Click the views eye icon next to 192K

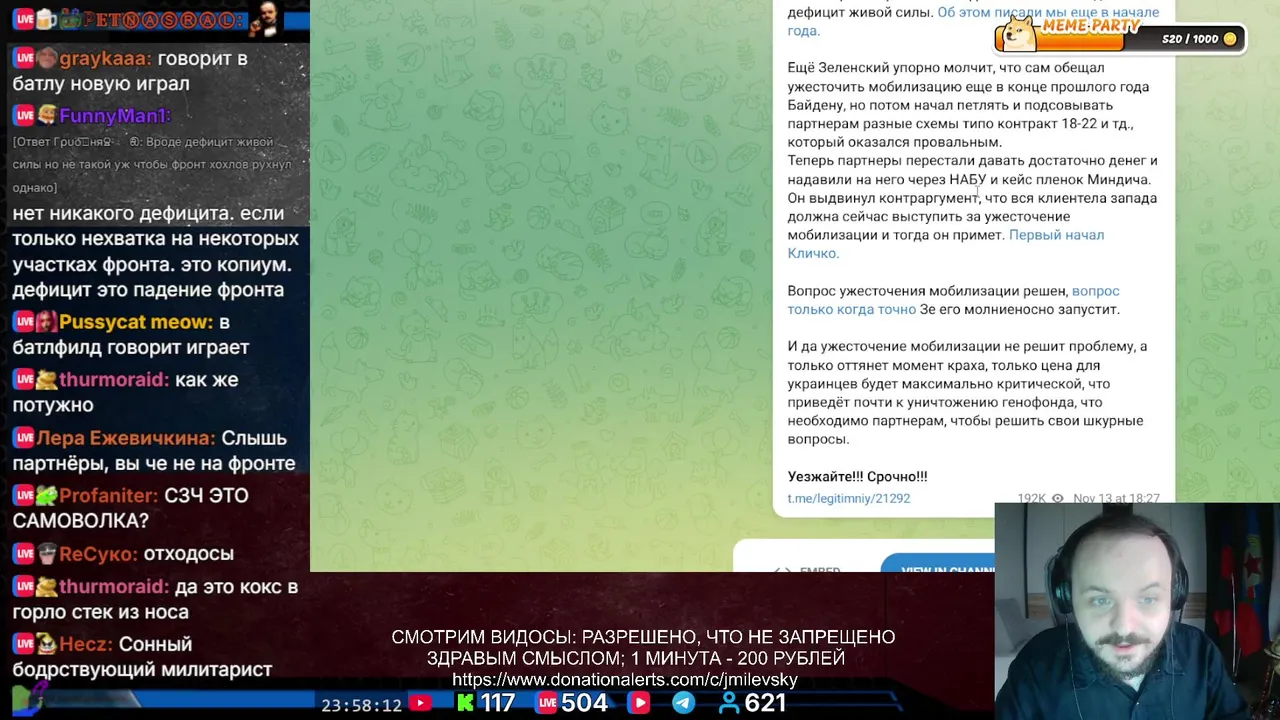pos(1058,498)
